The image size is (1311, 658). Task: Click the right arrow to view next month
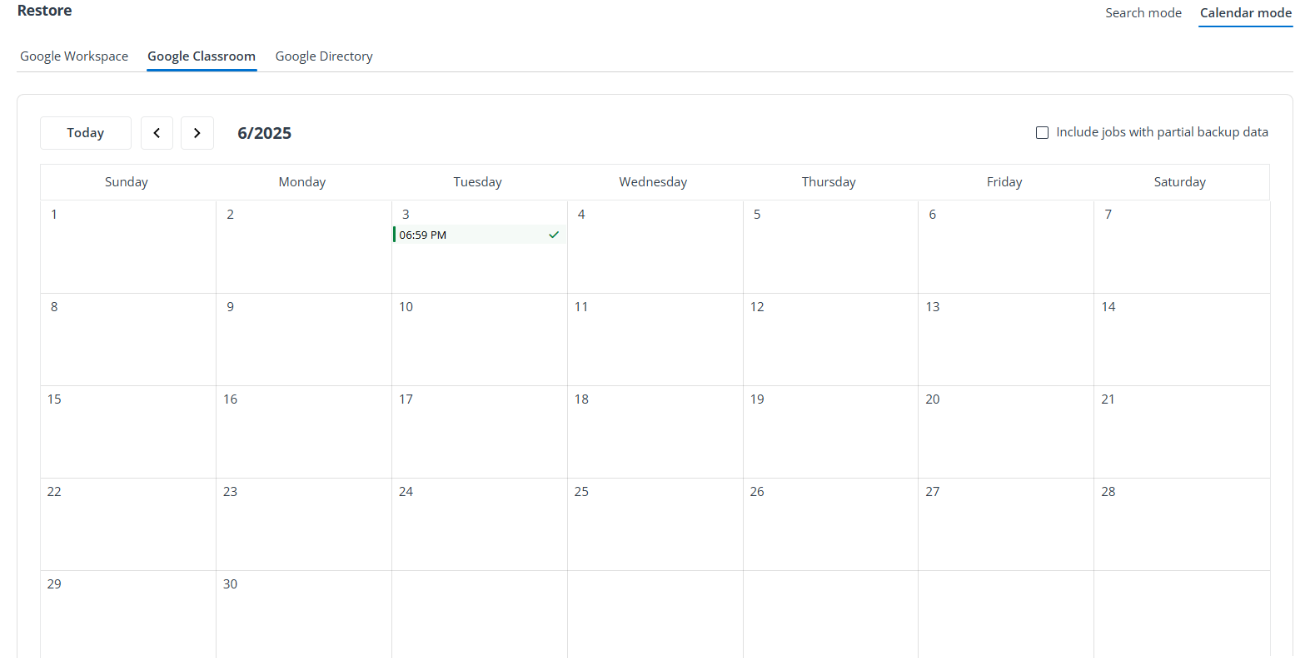point(196,132)
